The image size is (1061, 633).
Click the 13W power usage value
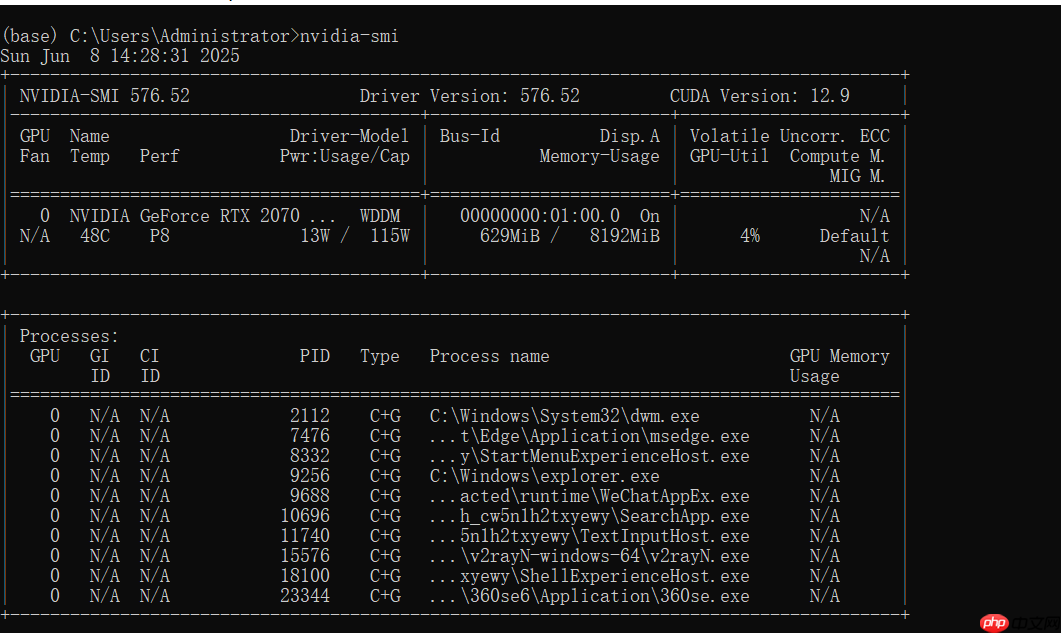point(315,236)
